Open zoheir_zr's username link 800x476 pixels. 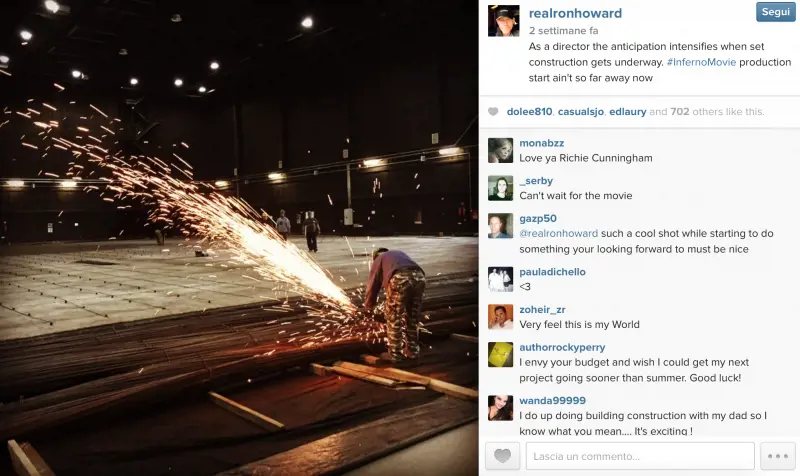coord(542,310)
